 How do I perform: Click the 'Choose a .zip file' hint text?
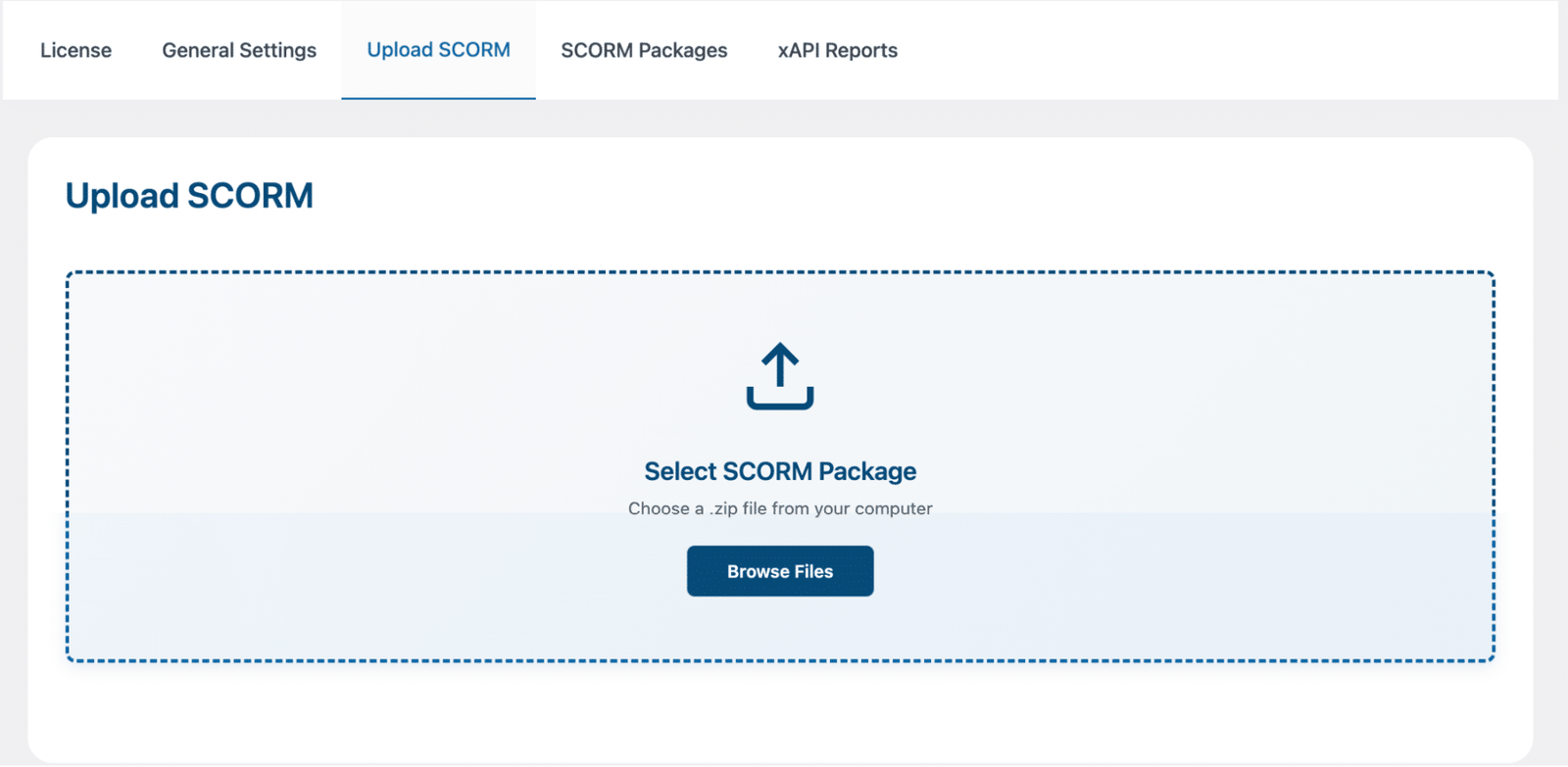pyautogui.click(x=780, y=508)
